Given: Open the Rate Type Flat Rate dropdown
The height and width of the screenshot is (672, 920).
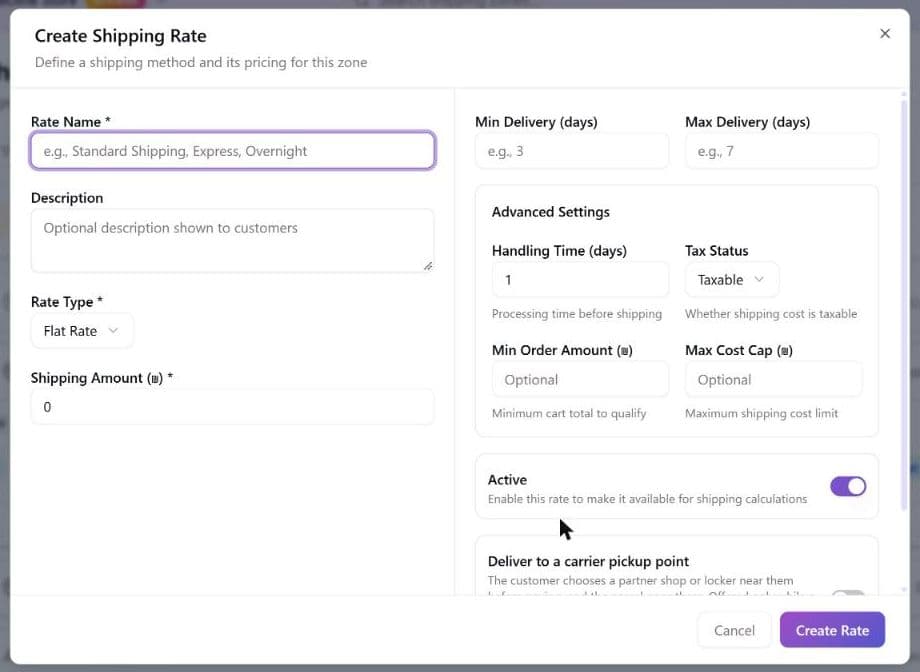Looking at the screenshot, I should [x=82, y=331].
